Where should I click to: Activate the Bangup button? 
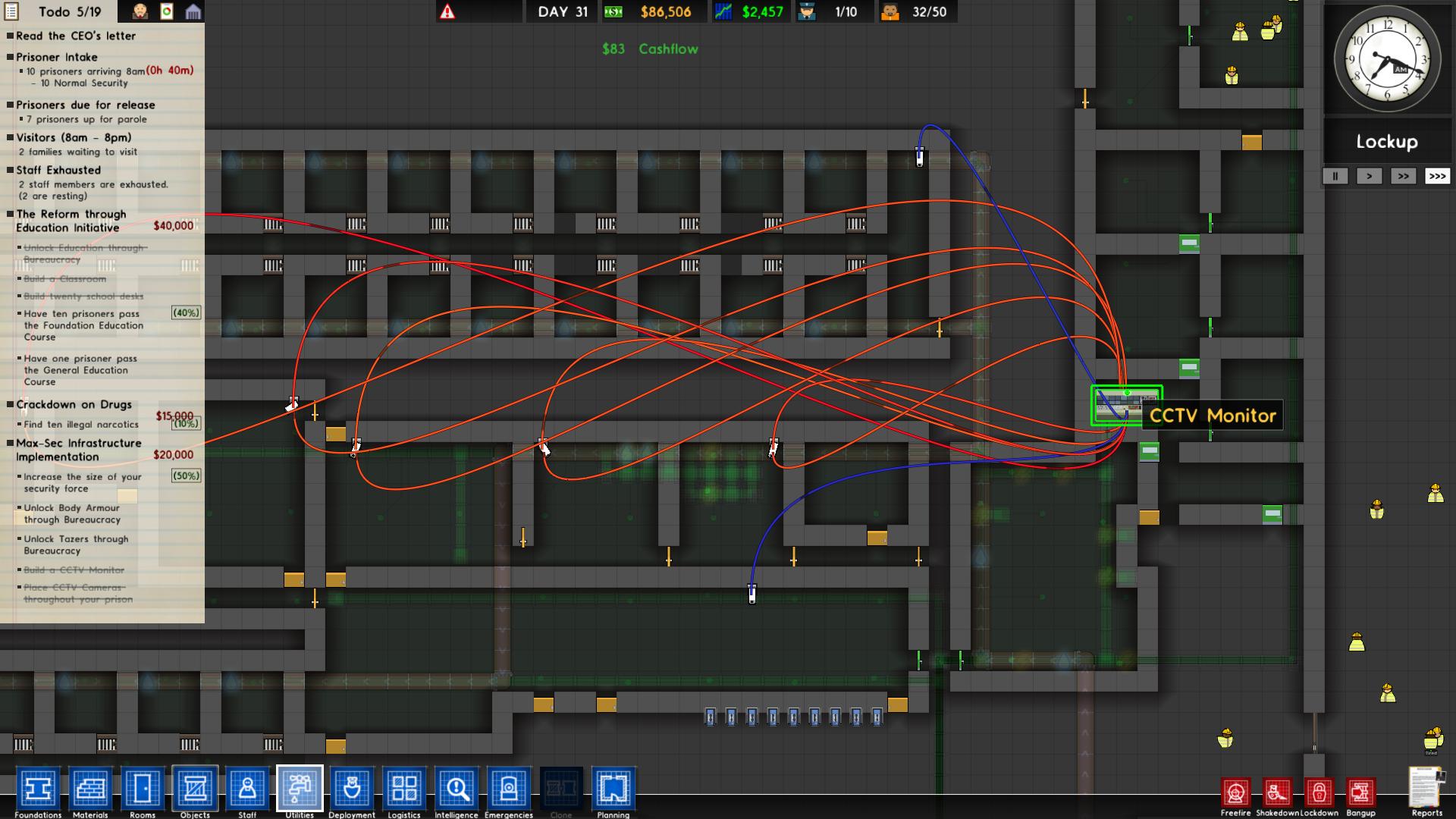point(1360,793)
